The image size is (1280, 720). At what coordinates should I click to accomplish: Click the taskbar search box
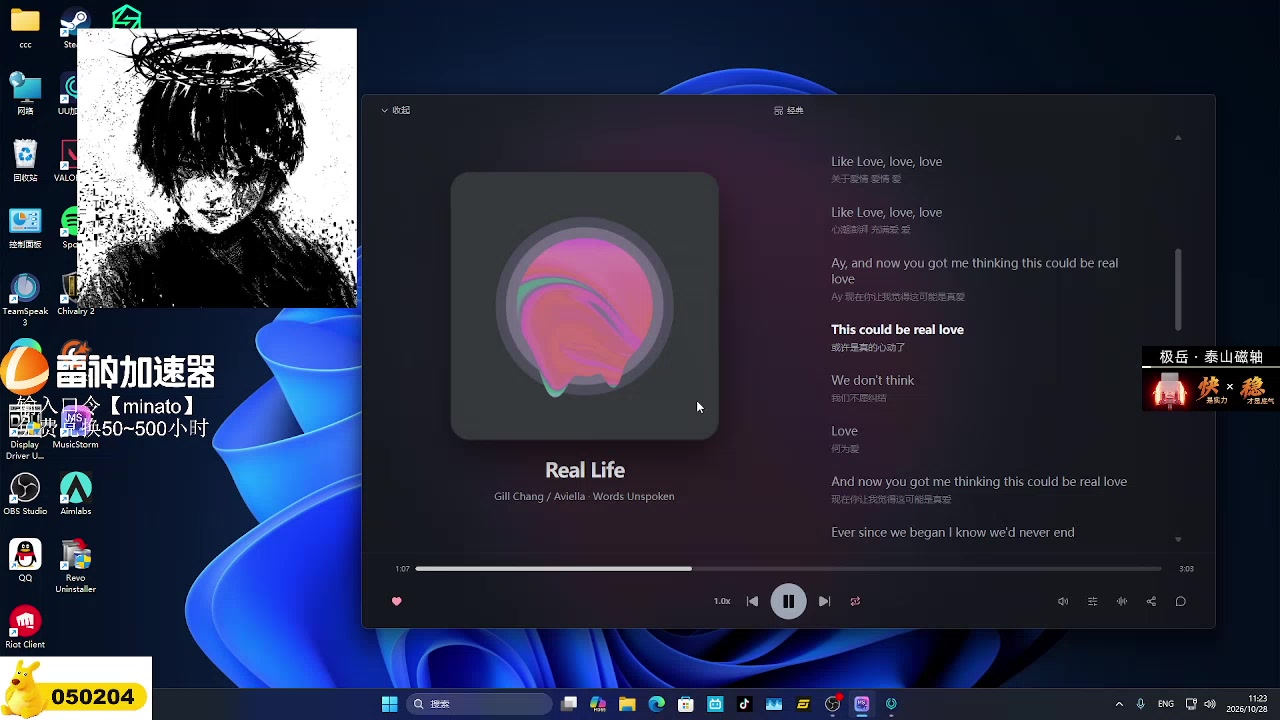(x=480, y=704)
